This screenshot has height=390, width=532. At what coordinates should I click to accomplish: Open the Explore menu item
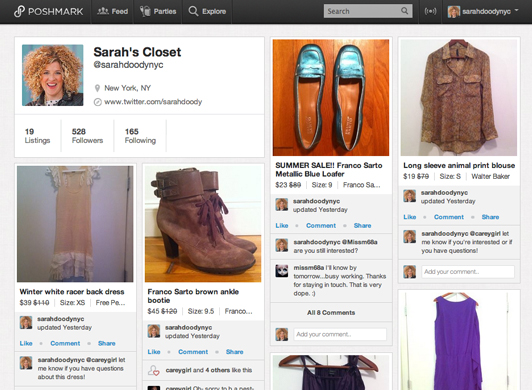pyautogui.click(x=207, y=12)
